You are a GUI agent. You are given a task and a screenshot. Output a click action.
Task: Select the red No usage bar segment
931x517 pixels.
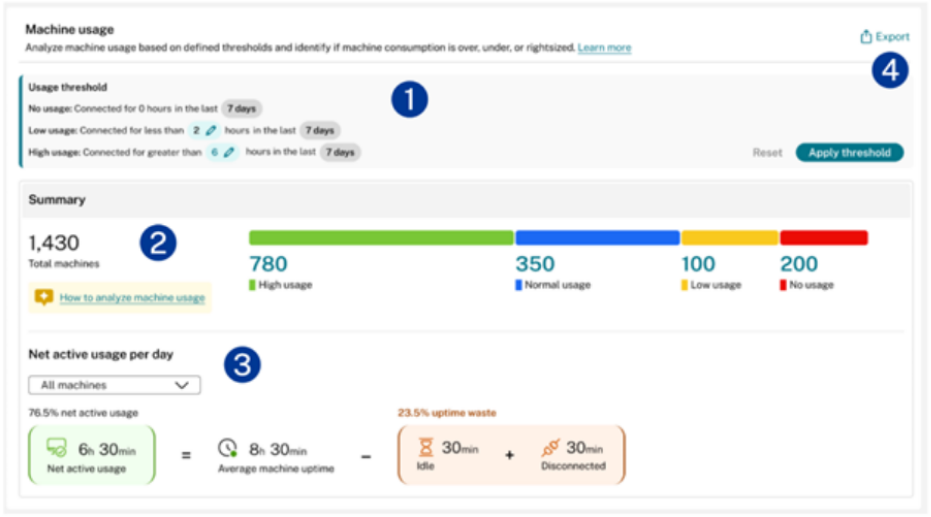[823, 238]
